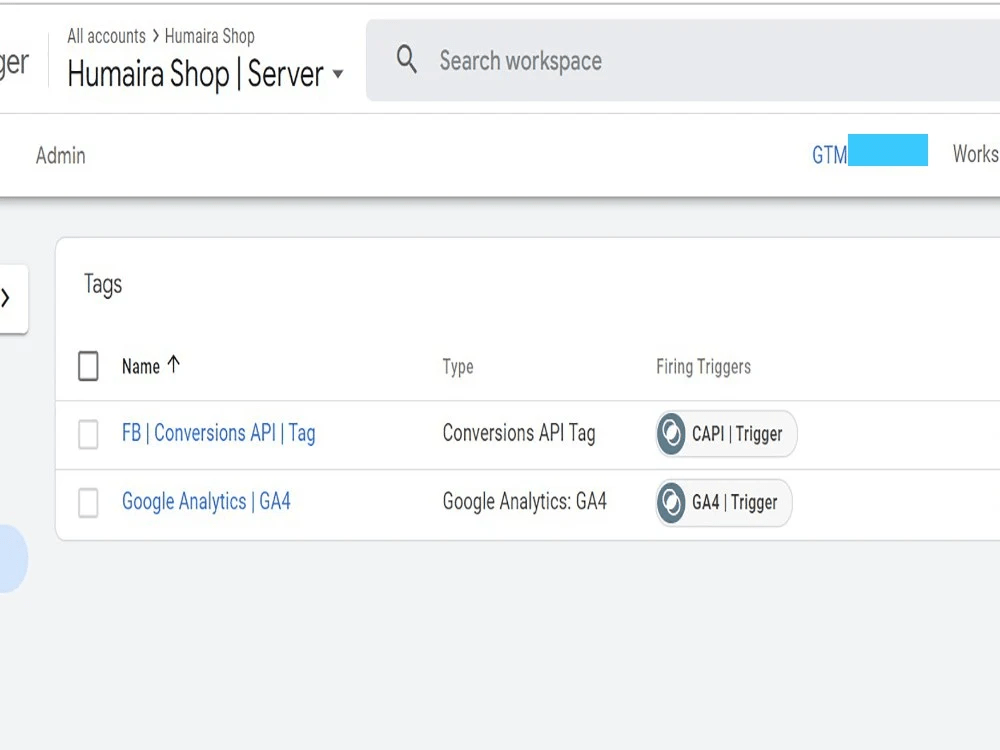Screen dimensions: 1000x750
Task: Click the search magnifier icon
Action: 406,60
